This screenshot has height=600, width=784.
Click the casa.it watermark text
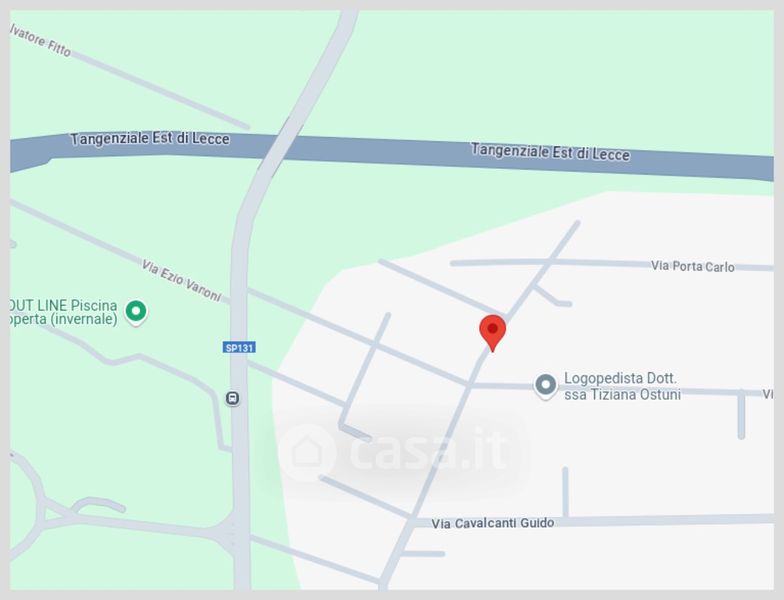click(428, 449)
